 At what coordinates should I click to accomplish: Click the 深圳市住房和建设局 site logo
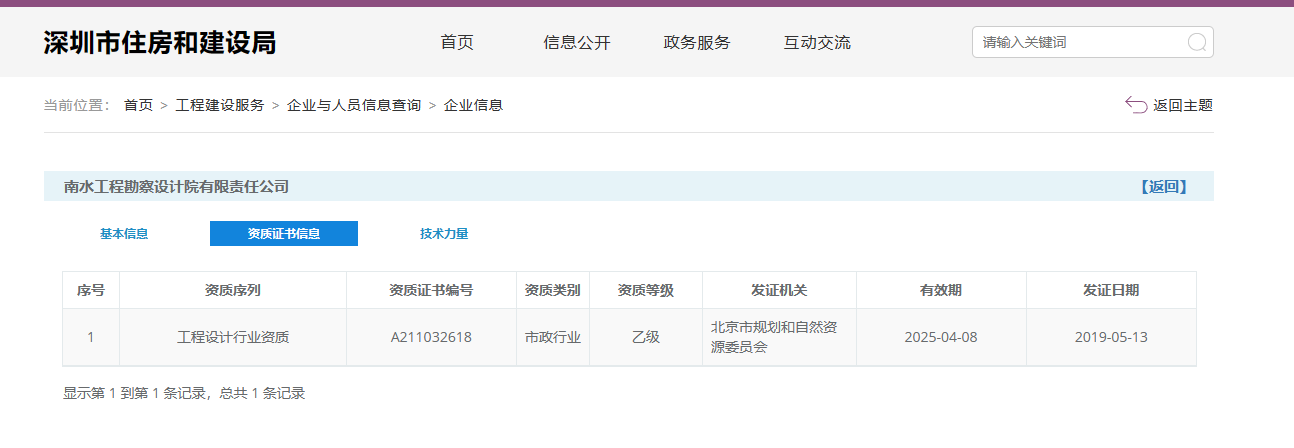160,42
